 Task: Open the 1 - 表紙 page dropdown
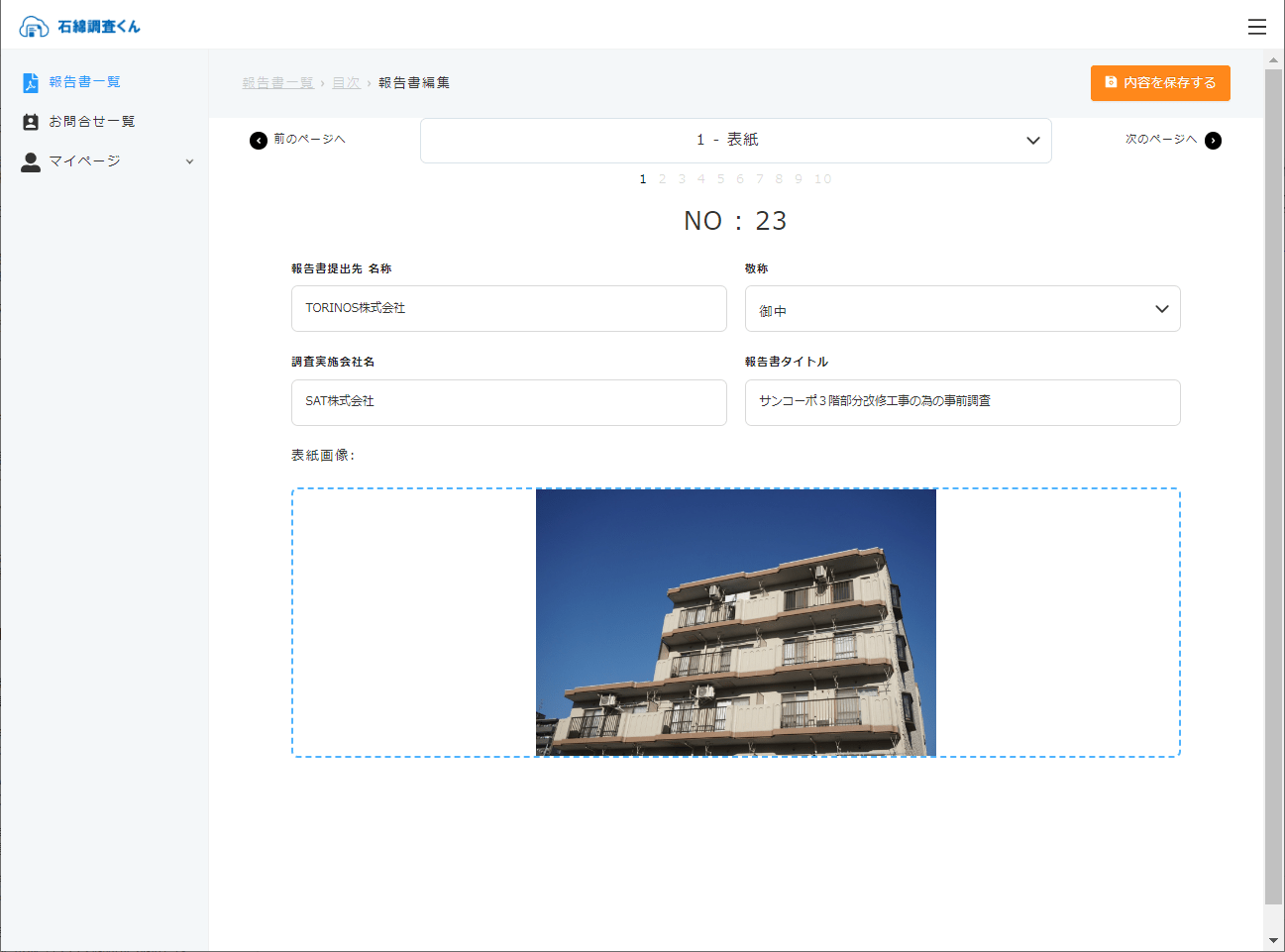[735, 141]
